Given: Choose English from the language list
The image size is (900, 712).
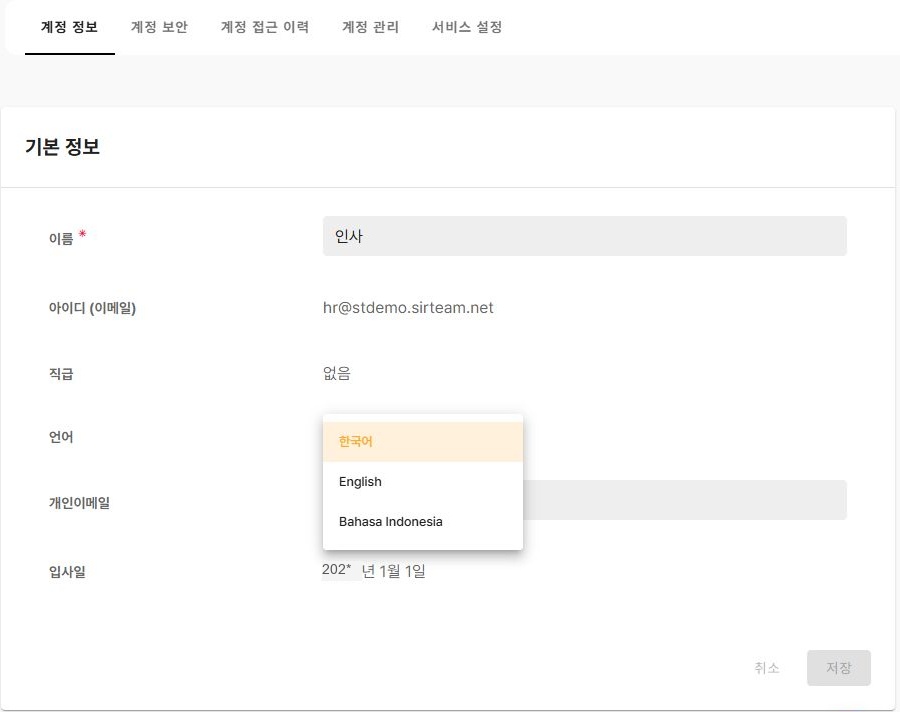Looking at the screenshot, I should 423,482.
